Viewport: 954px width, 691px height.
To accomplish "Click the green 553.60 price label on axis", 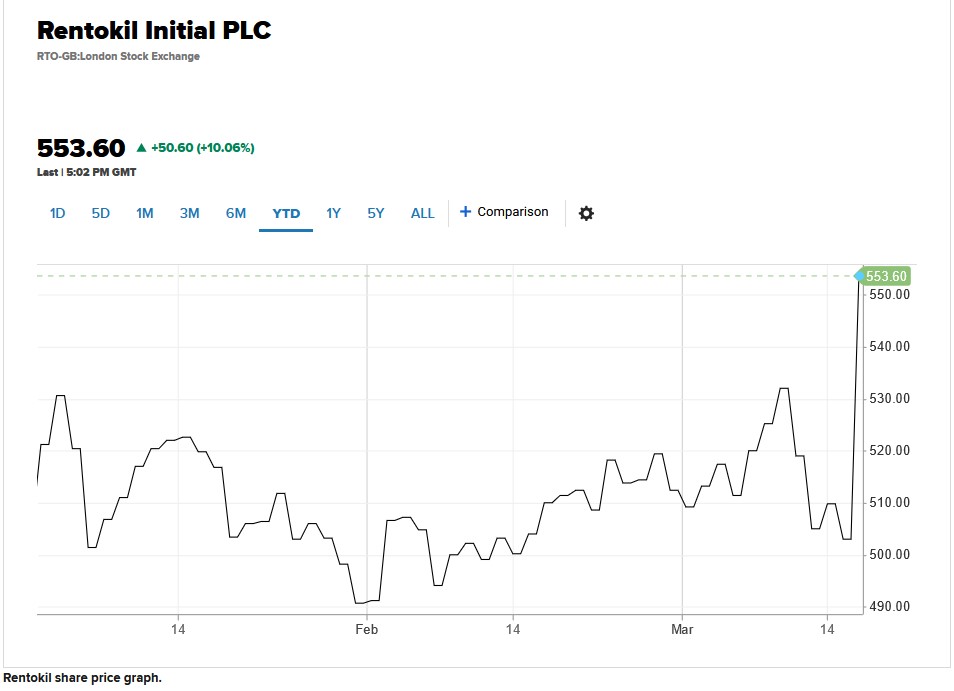I will (886, 276).
